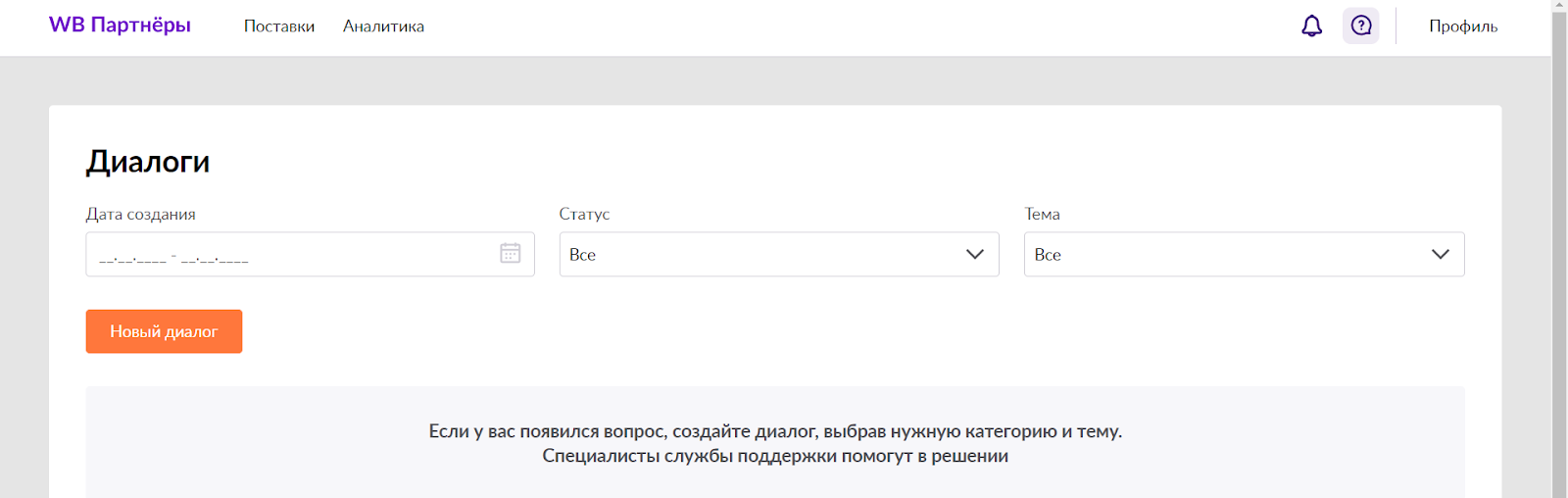This screenshot has height=498, width=1568.
Task: Open the Аналитика menu item
Action: click(x=383, y=26)
